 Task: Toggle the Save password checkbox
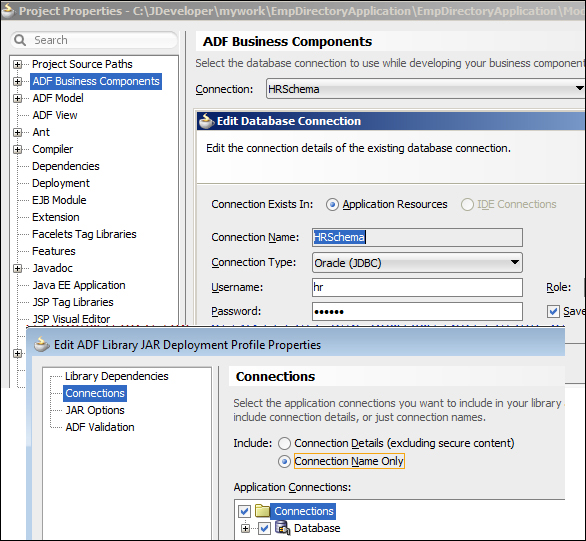[x=553, y=311]
